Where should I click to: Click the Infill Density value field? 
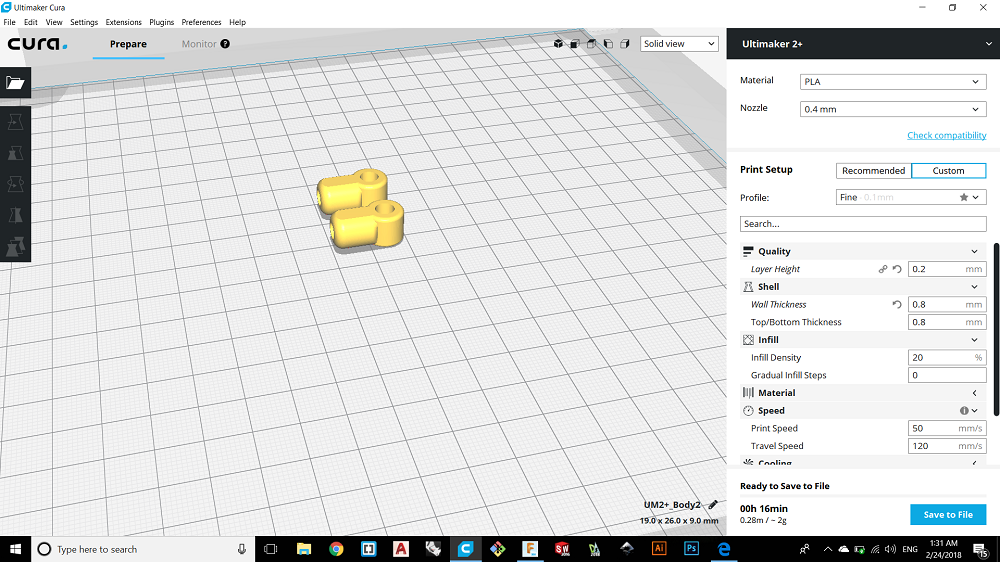point(947,358)
